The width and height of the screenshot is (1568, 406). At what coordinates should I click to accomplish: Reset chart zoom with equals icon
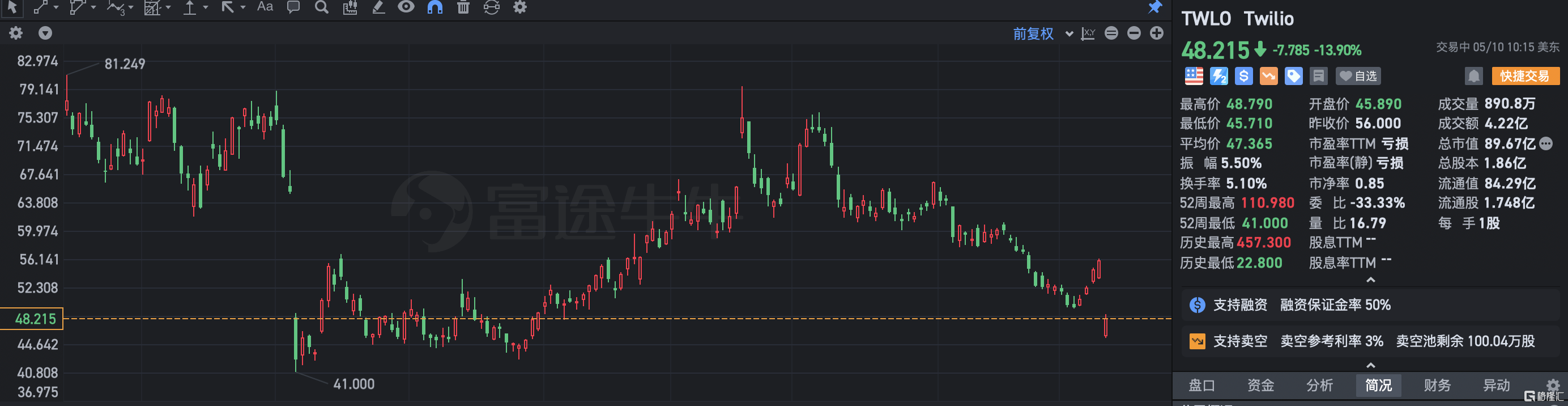(1111, 33)
